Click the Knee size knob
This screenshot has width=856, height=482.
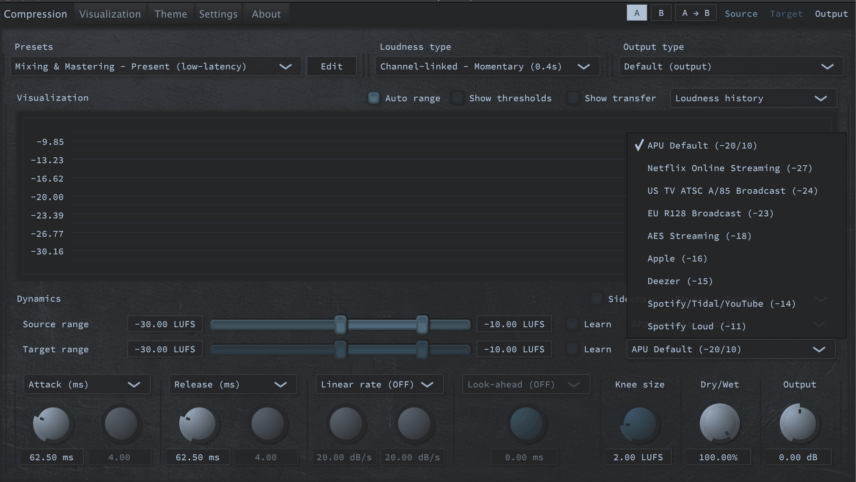click(x=639, y=424)
